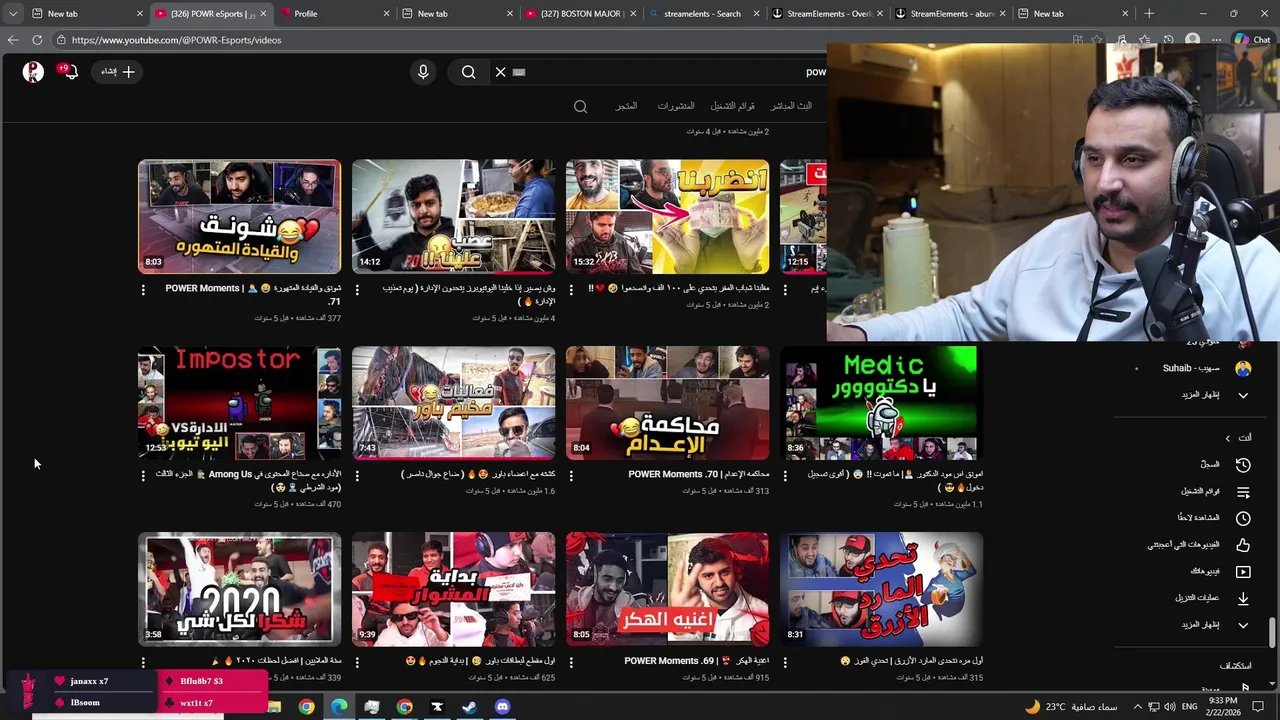This screenshot has width=1280, height=720.
Task: Open File Explorer from the taskbar
Action: click(x=274, y=707)
